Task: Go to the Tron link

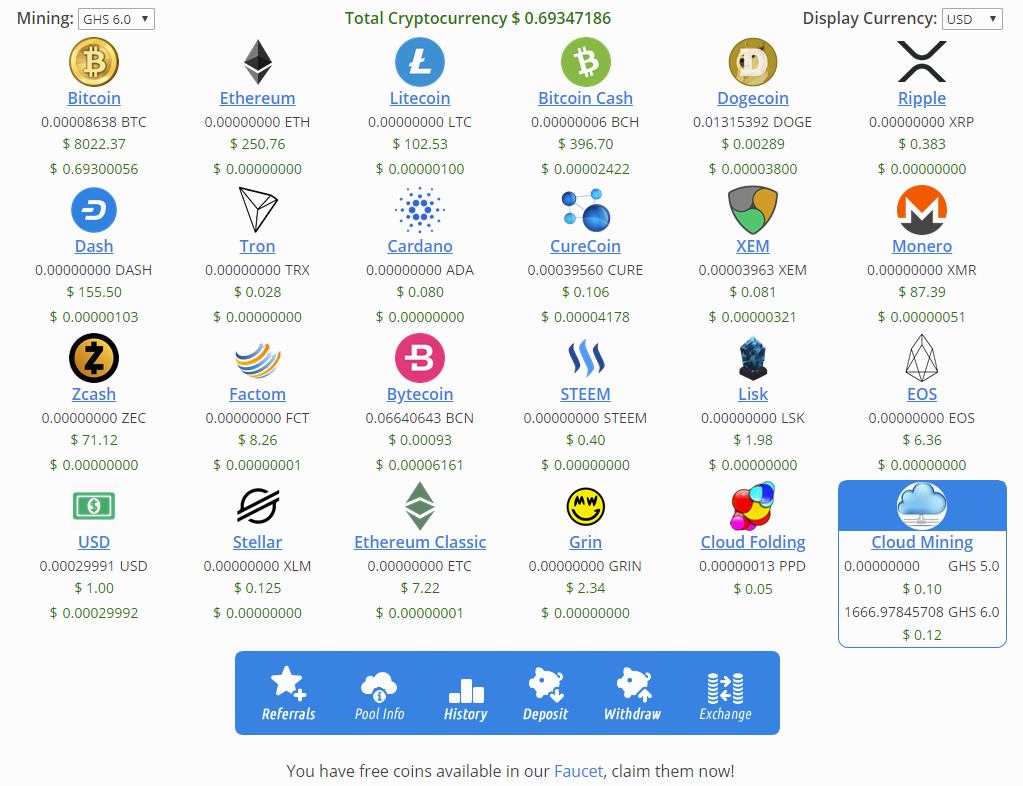Action: pos(258,247)
